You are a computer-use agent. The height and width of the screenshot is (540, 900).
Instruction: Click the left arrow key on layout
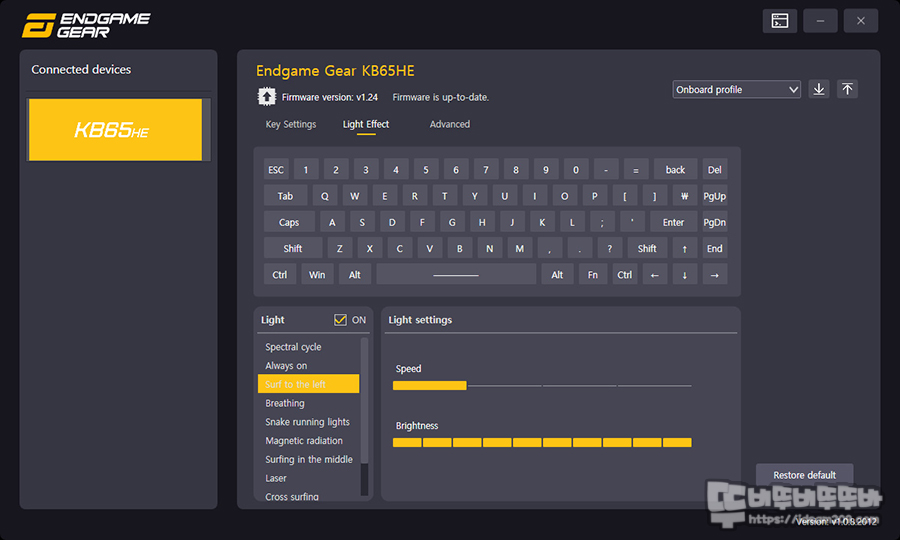654,275
